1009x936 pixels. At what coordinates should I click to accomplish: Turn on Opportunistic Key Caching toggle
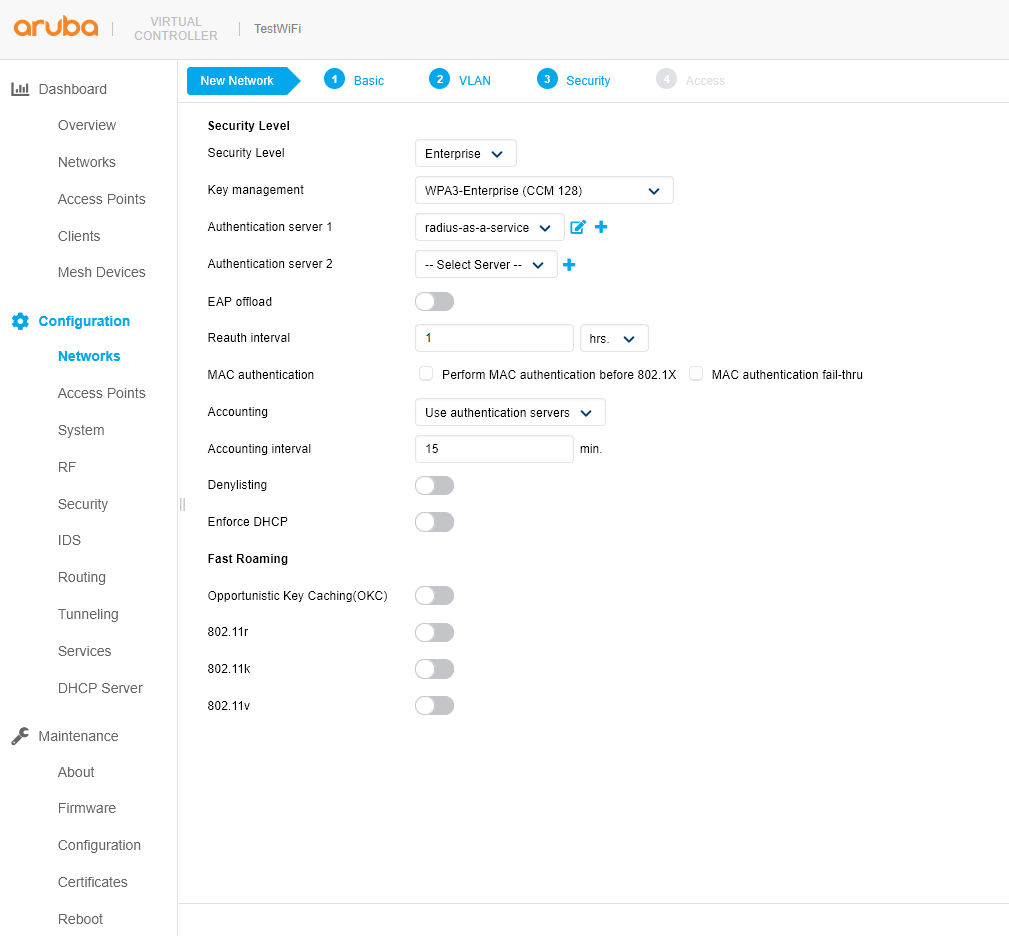434,596
